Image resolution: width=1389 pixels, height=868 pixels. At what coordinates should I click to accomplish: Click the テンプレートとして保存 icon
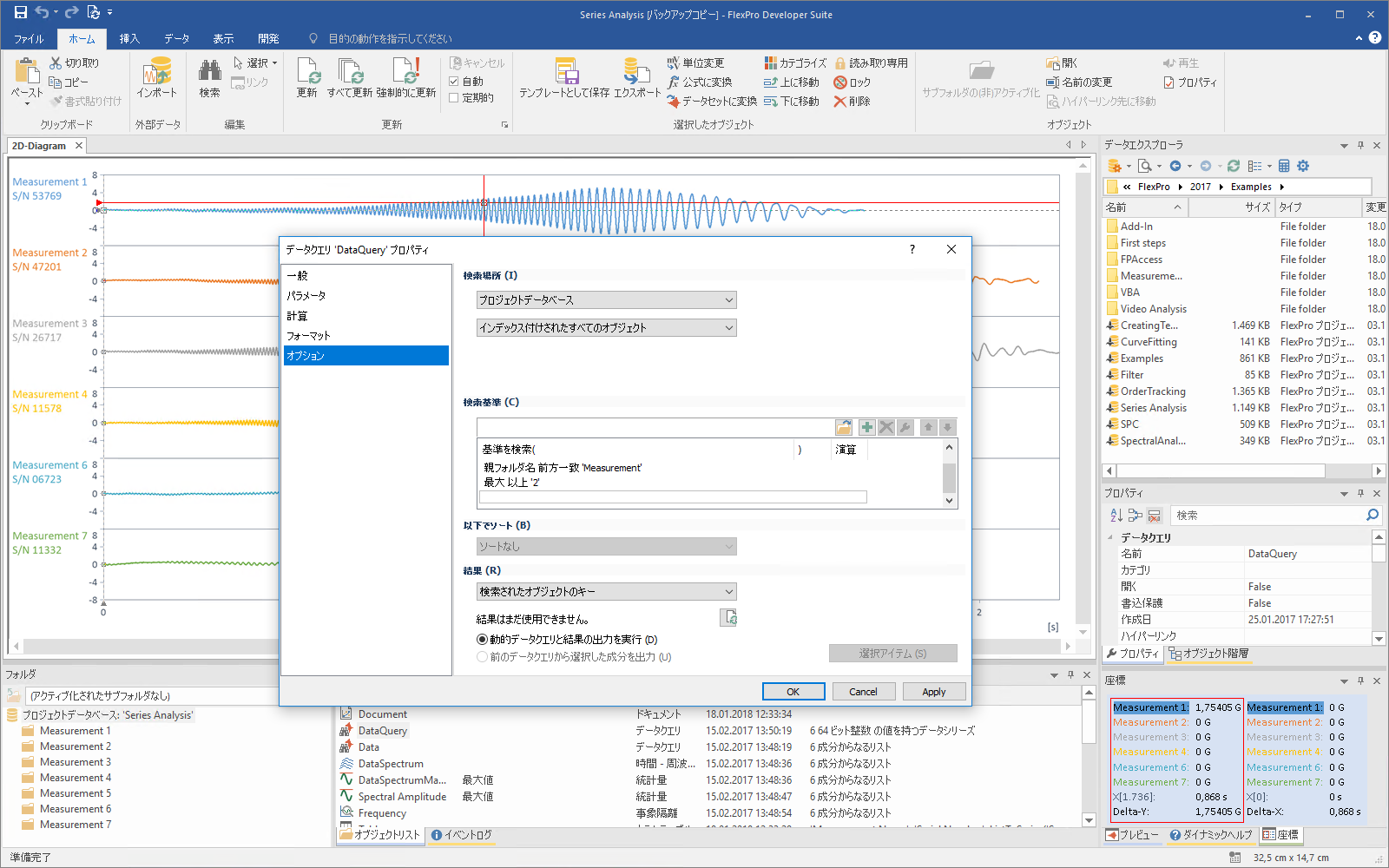tap(568, 78)
